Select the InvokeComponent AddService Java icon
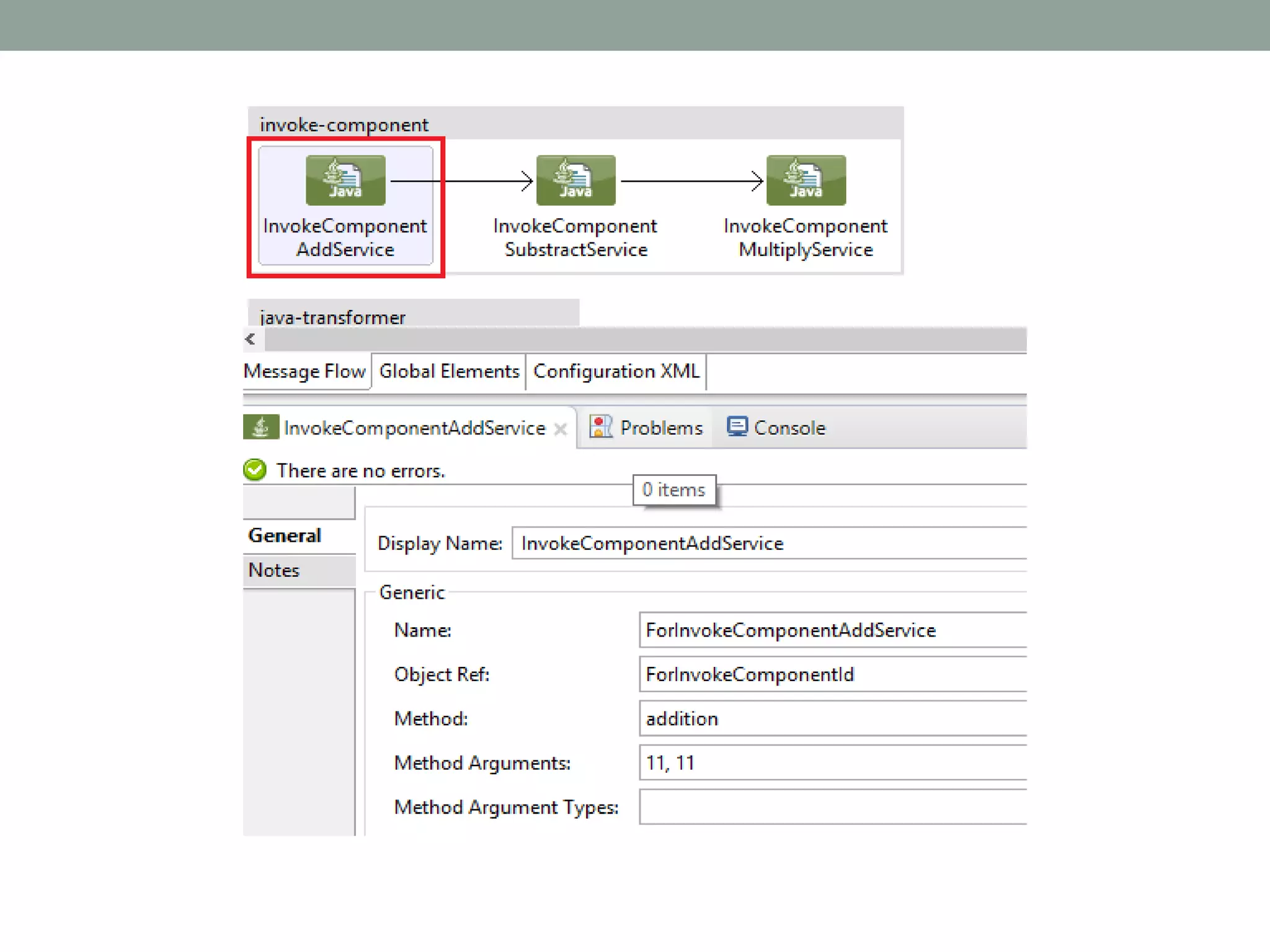 point(345,180)
